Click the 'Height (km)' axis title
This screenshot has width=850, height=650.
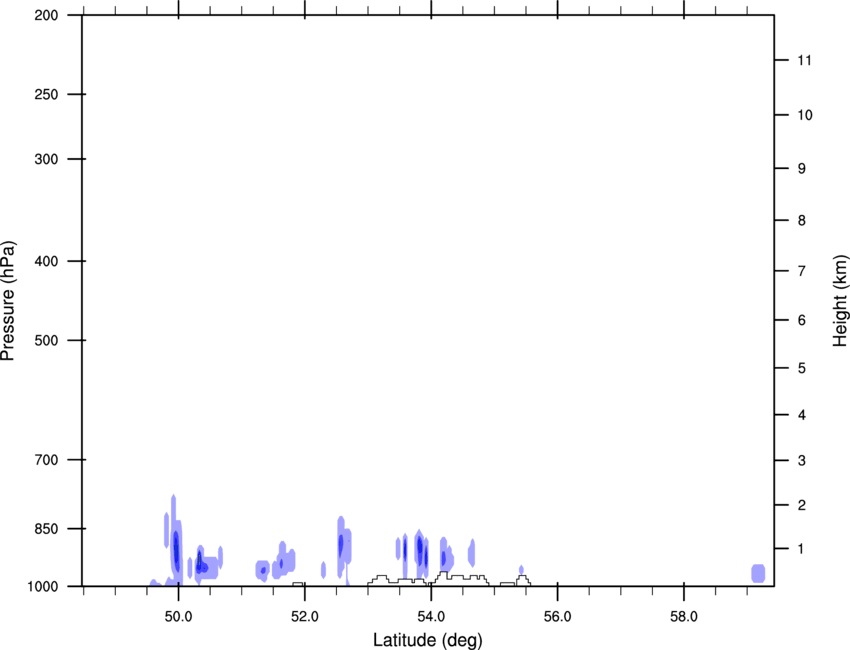pos(840,301)
